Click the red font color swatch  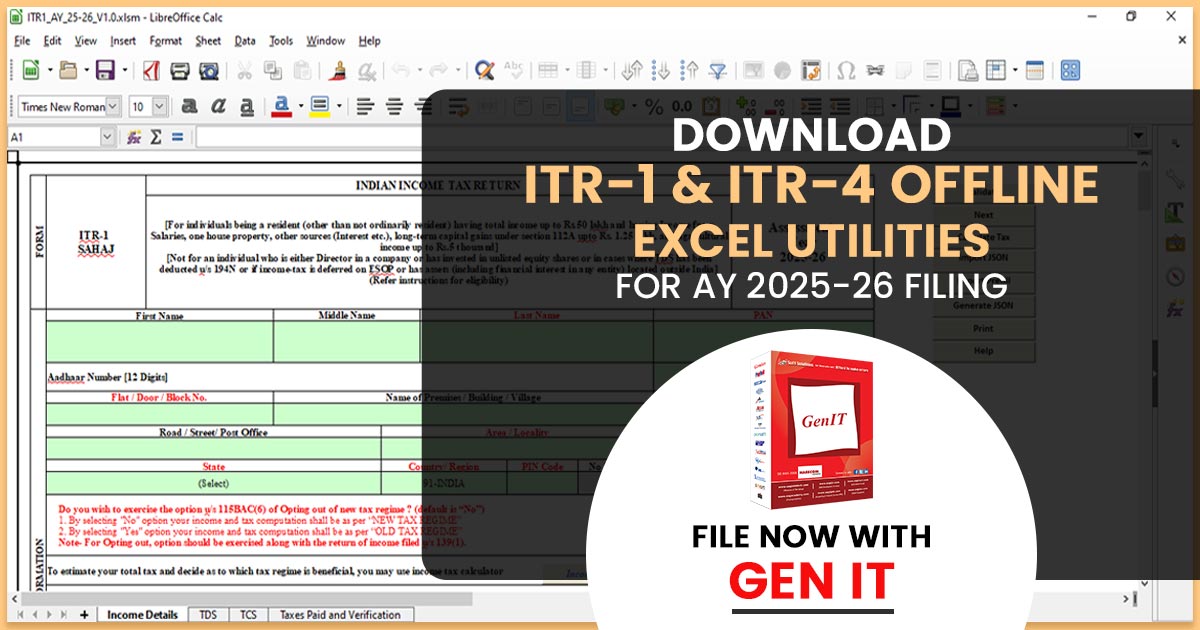coord(281,106)
